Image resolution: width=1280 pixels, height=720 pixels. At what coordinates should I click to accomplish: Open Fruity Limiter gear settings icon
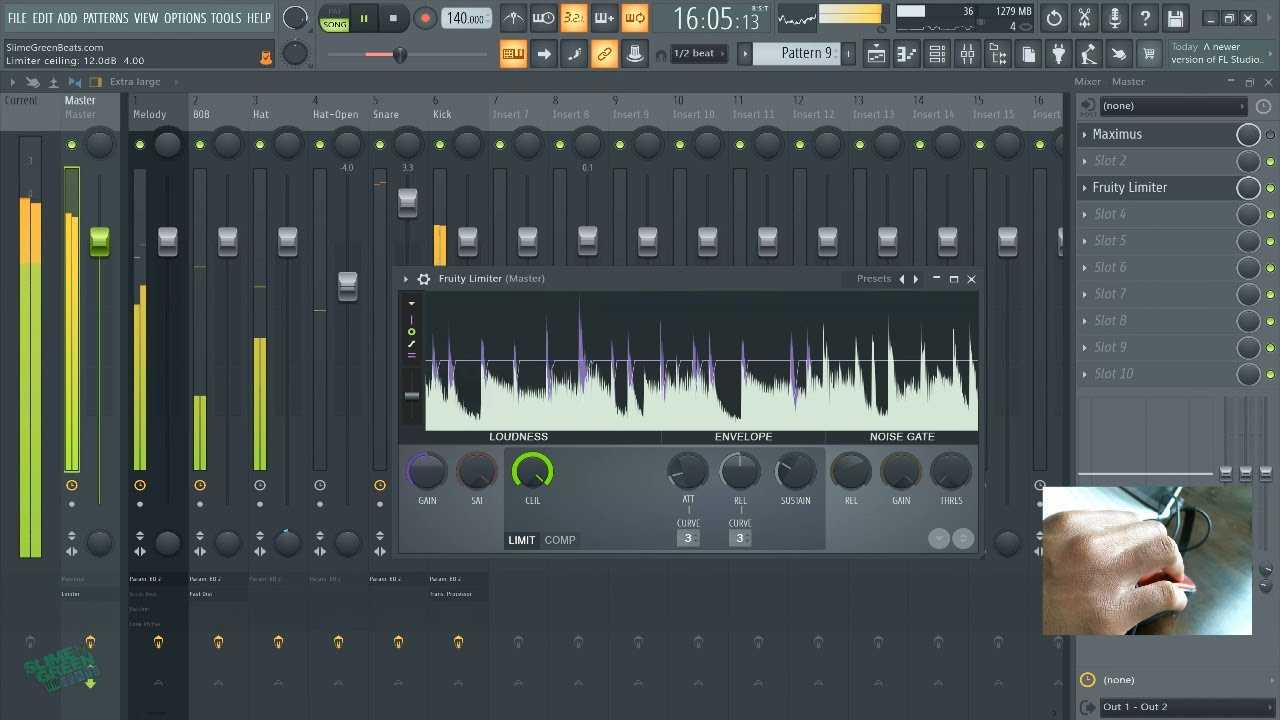tap(424, 279)
